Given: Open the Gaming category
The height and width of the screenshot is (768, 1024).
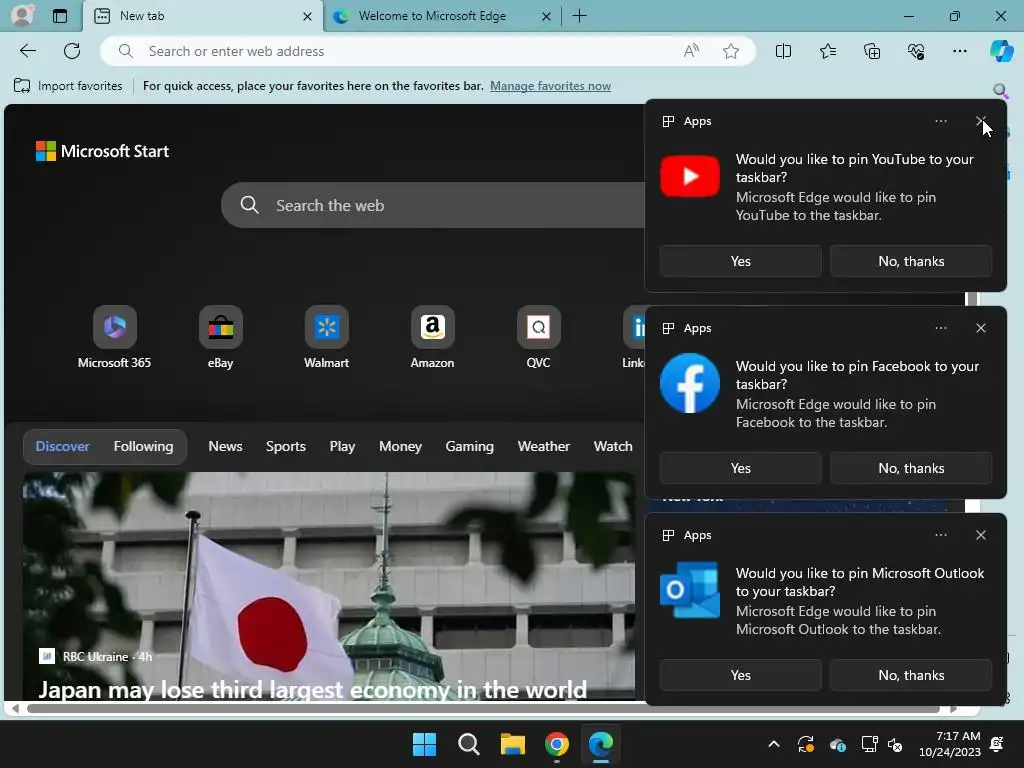Looking at the screenshot, I should click(x=470, y=446).
